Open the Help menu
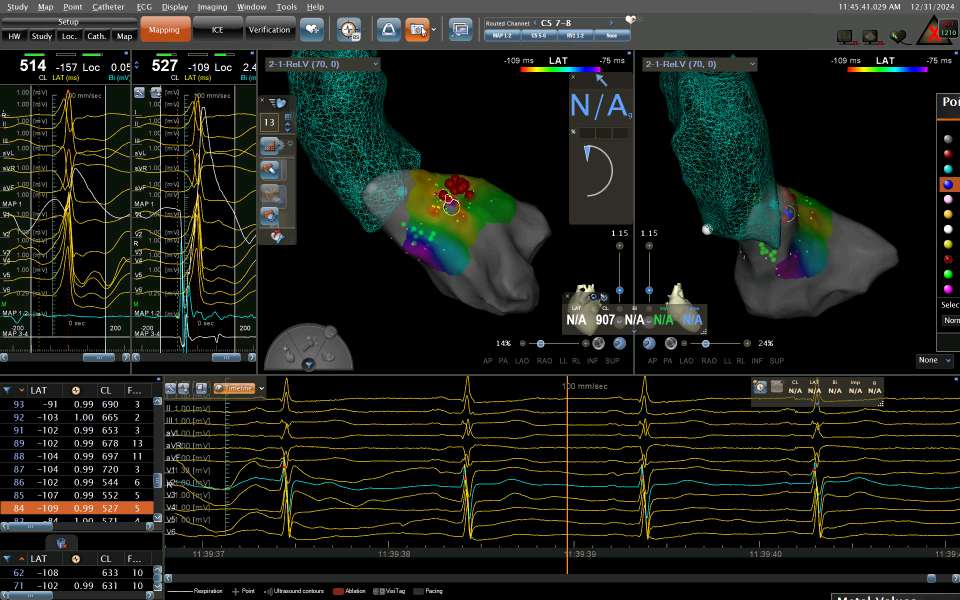Image resolution: width=960 pixels, height=600 pixels. pos(315,7)
